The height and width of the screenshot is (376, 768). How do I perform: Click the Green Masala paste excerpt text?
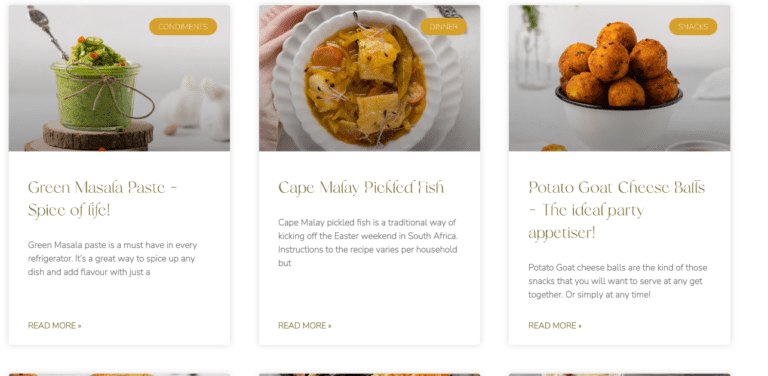click(112, 258)
